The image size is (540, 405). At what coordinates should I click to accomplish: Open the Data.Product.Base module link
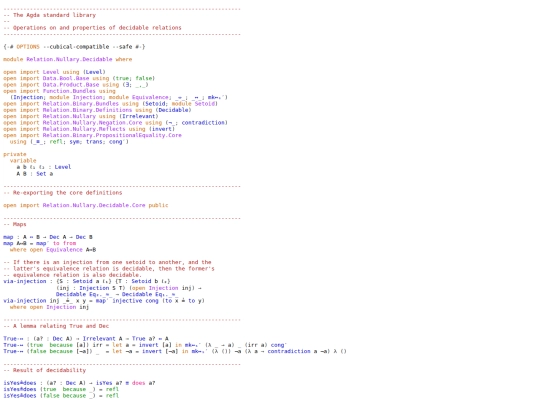(71, 85)
